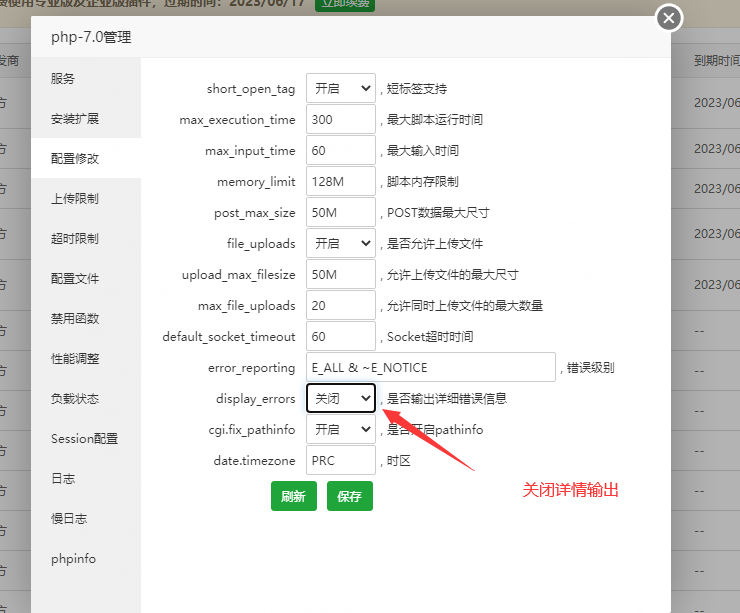Open the Session配置 tab
The width and height of the screenshot is (740, 613).
pos(86,439)
